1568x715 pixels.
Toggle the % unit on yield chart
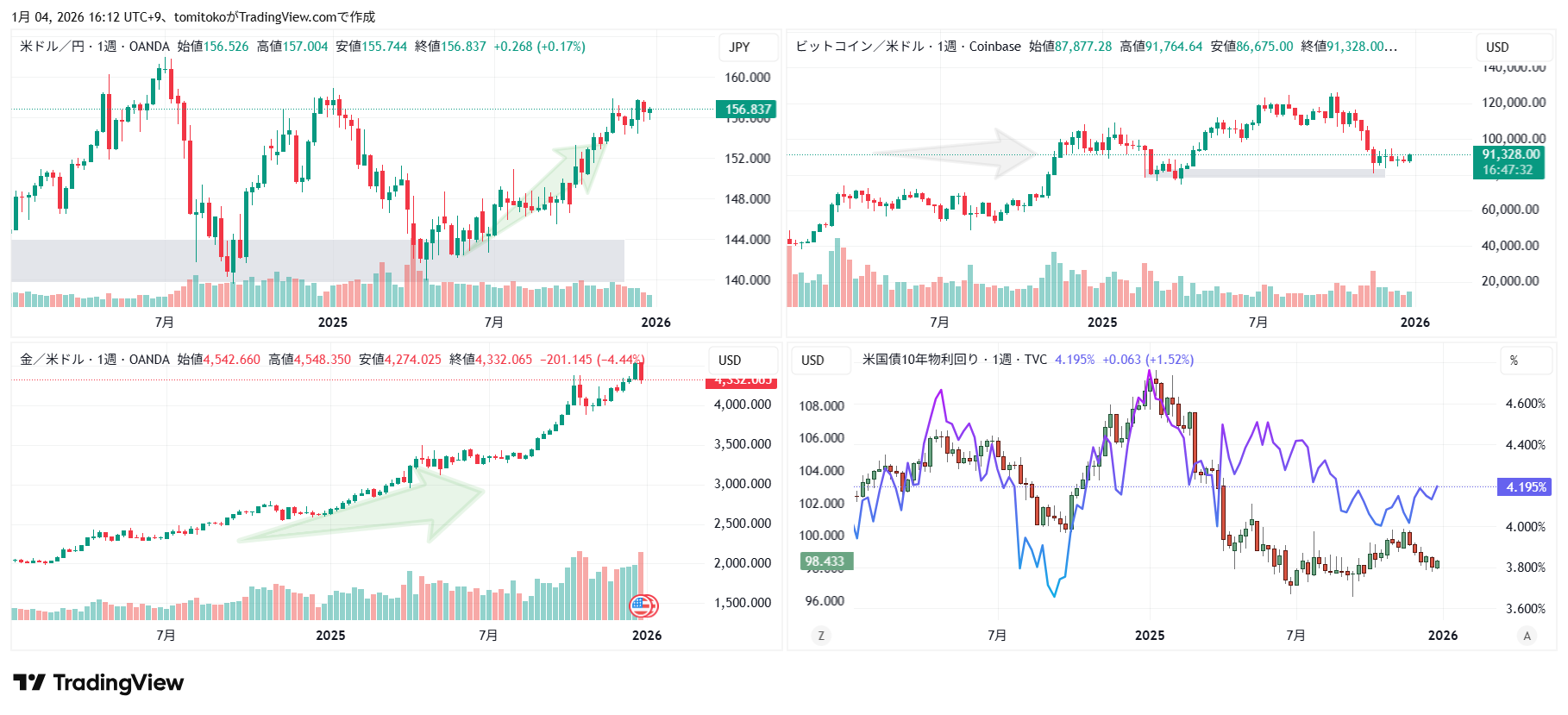coord(1514,361)
